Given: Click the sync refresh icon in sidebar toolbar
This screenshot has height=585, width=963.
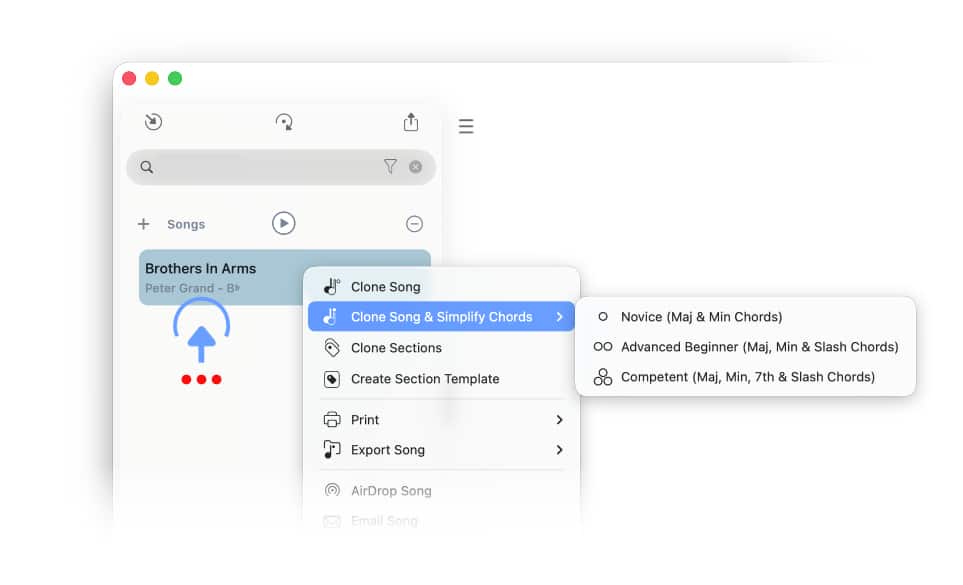Looking at the screenshot, I should [284, 122].
